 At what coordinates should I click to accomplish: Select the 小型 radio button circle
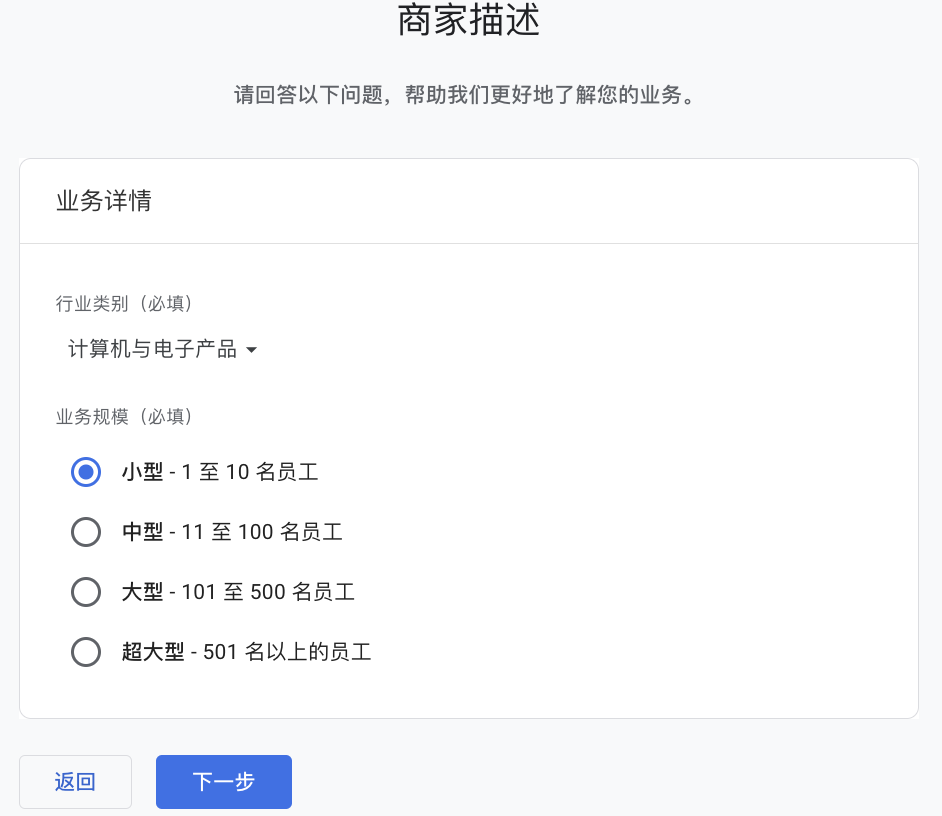86,471
